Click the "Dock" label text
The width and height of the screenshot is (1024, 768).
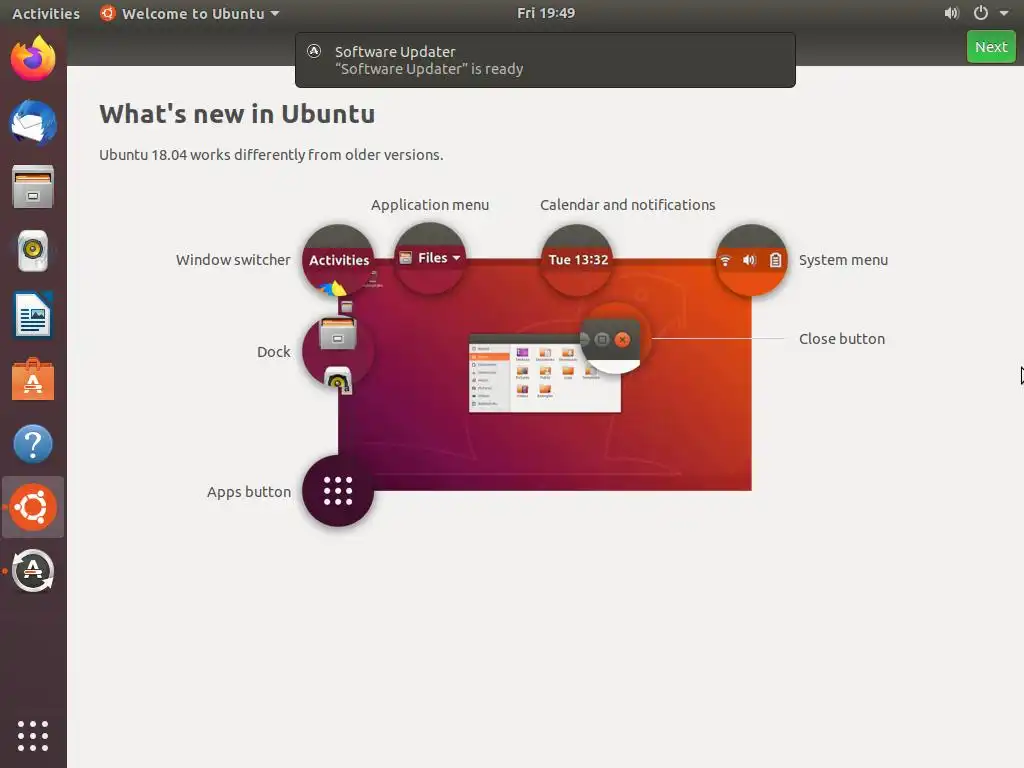274,352
